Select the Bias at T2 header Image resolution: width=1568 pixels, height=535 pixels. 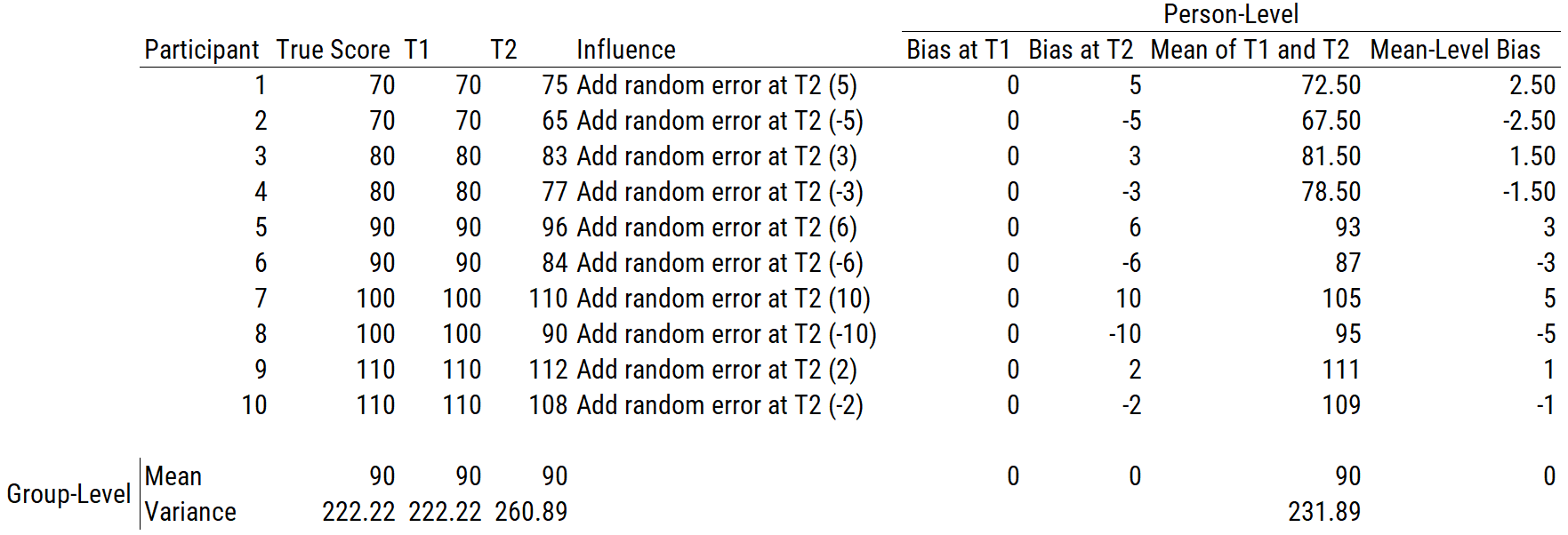coord(1081,50)
